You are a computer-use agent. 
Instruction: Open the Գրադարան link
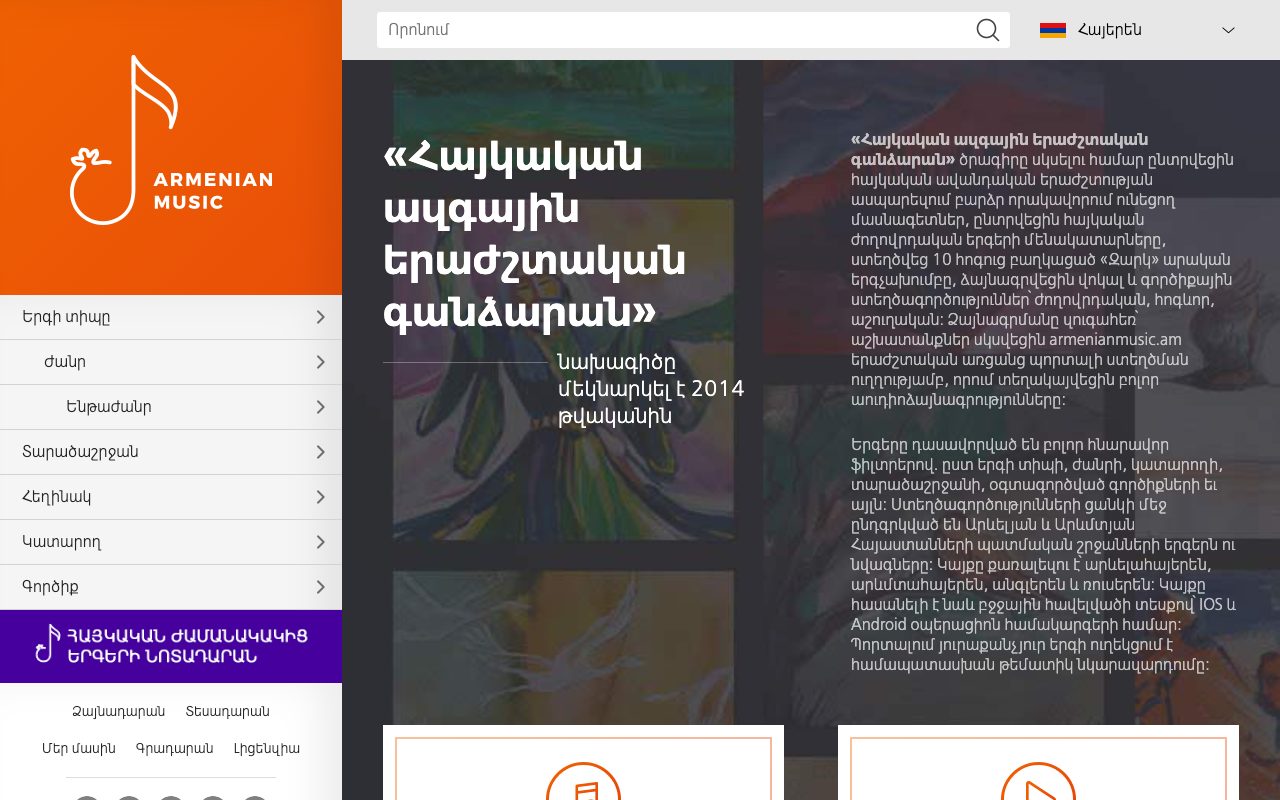(175, 748)
